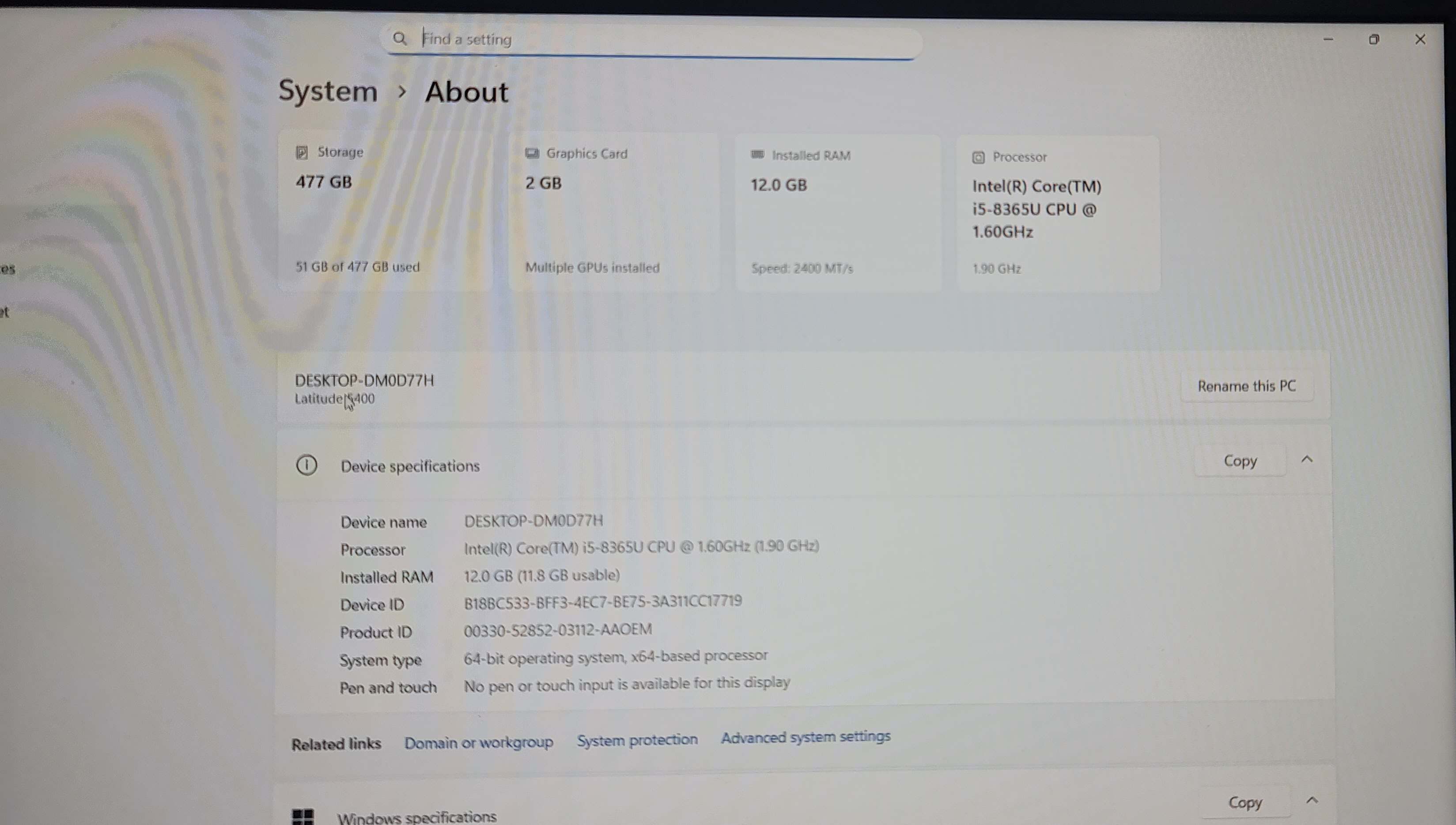The image size is (1456, 825).
Task: Go back to System breadcrumb
Action: pos(328,91)
